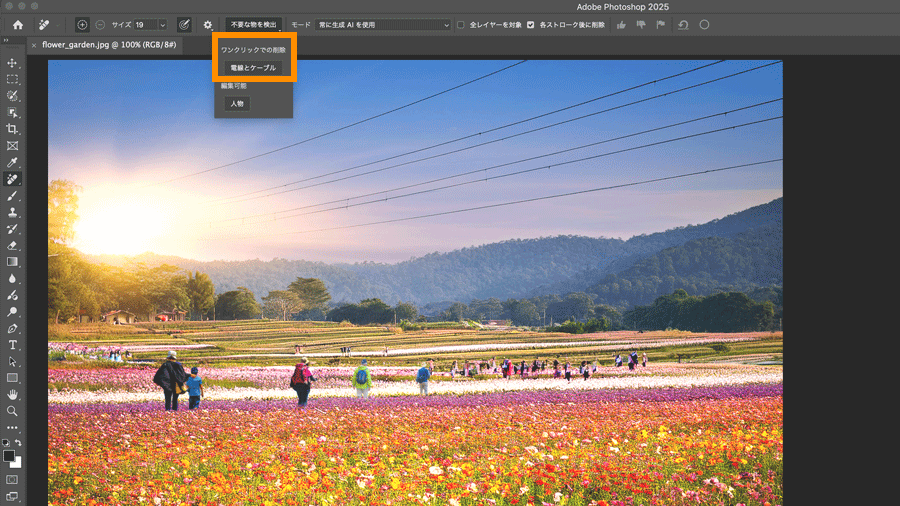
Task: Select the subtract-from-stroke minus icon
Action: click(100, 25)
